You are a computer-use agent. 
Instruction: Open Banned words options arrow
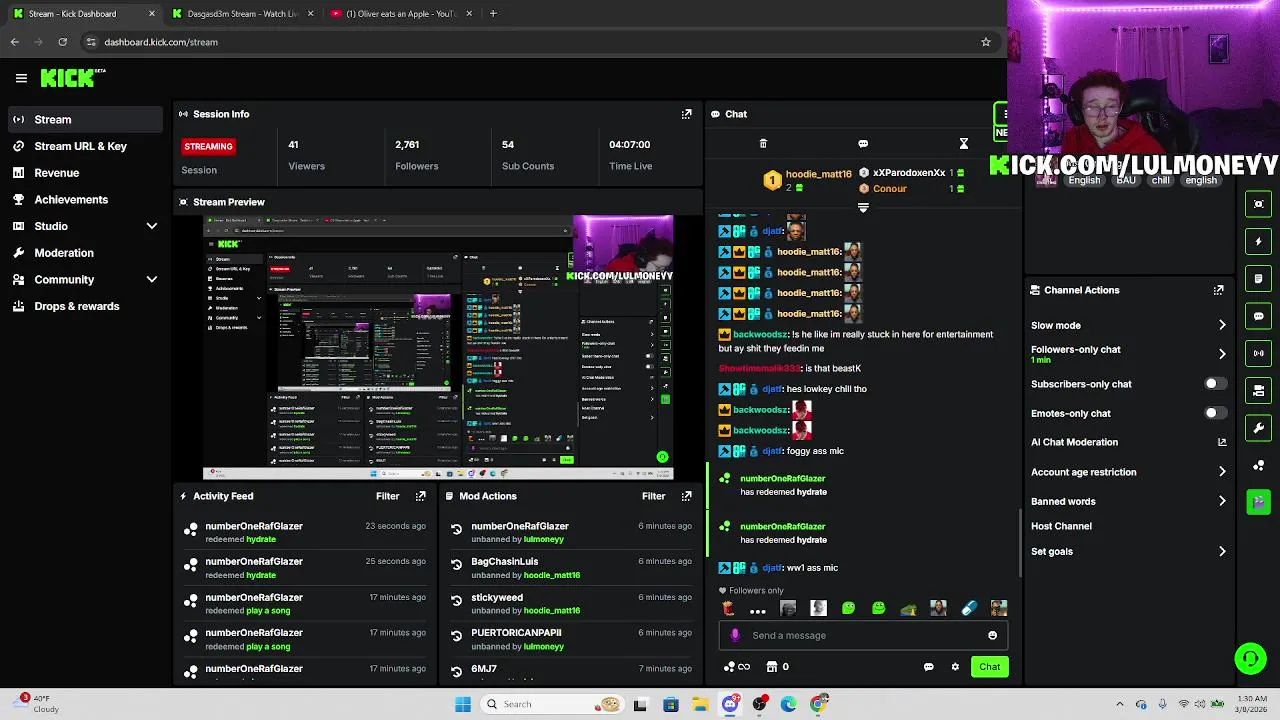pyautogui.click(x=1222, y=501)
